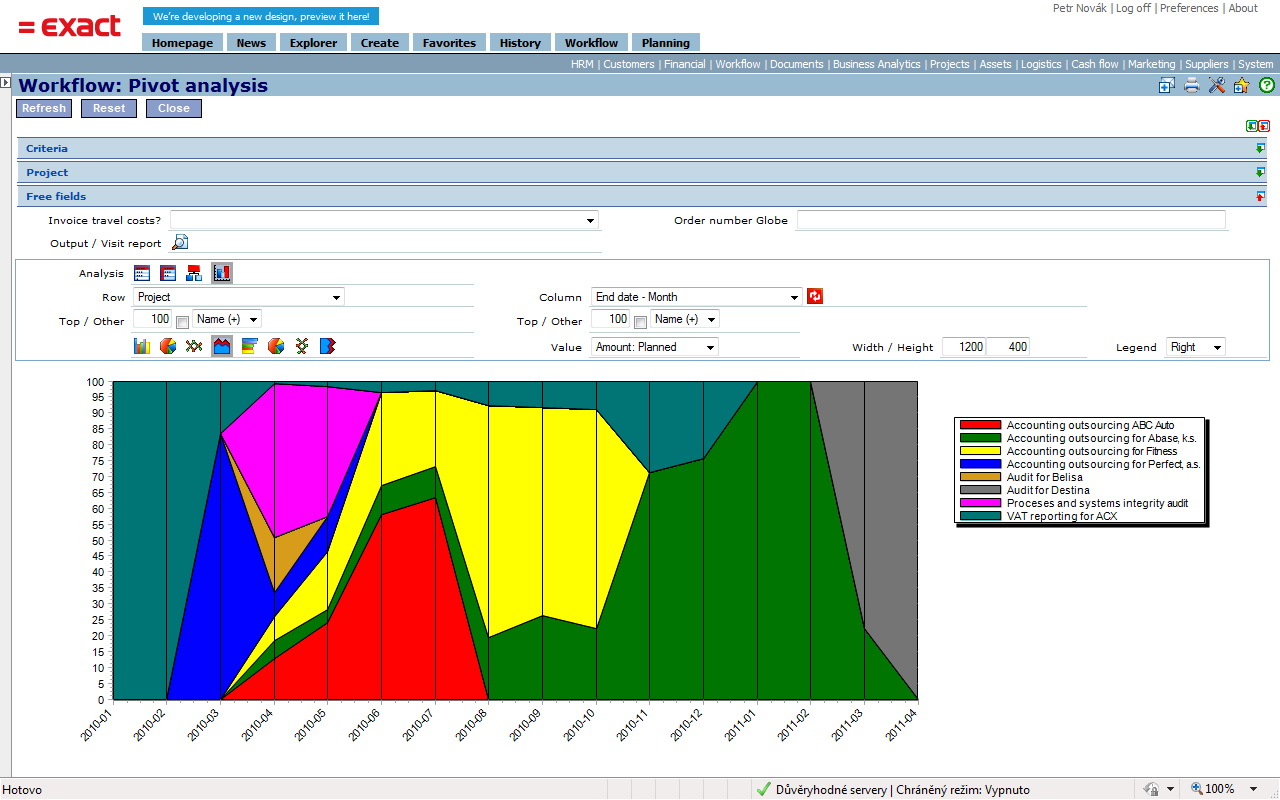
Task: Click the yellow Accounting outsourcing for Fitness swatch
Action: tap(979, 451)
